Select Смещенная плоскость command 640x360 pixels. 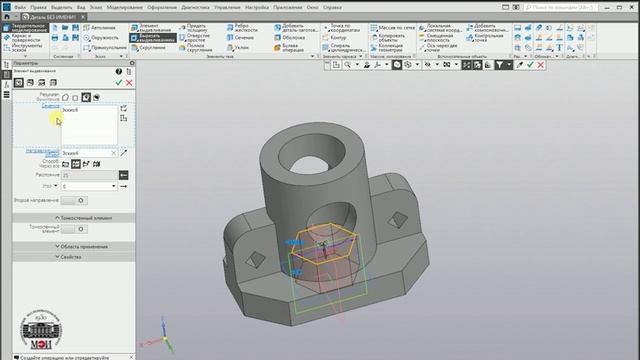(x=436, y=38)
